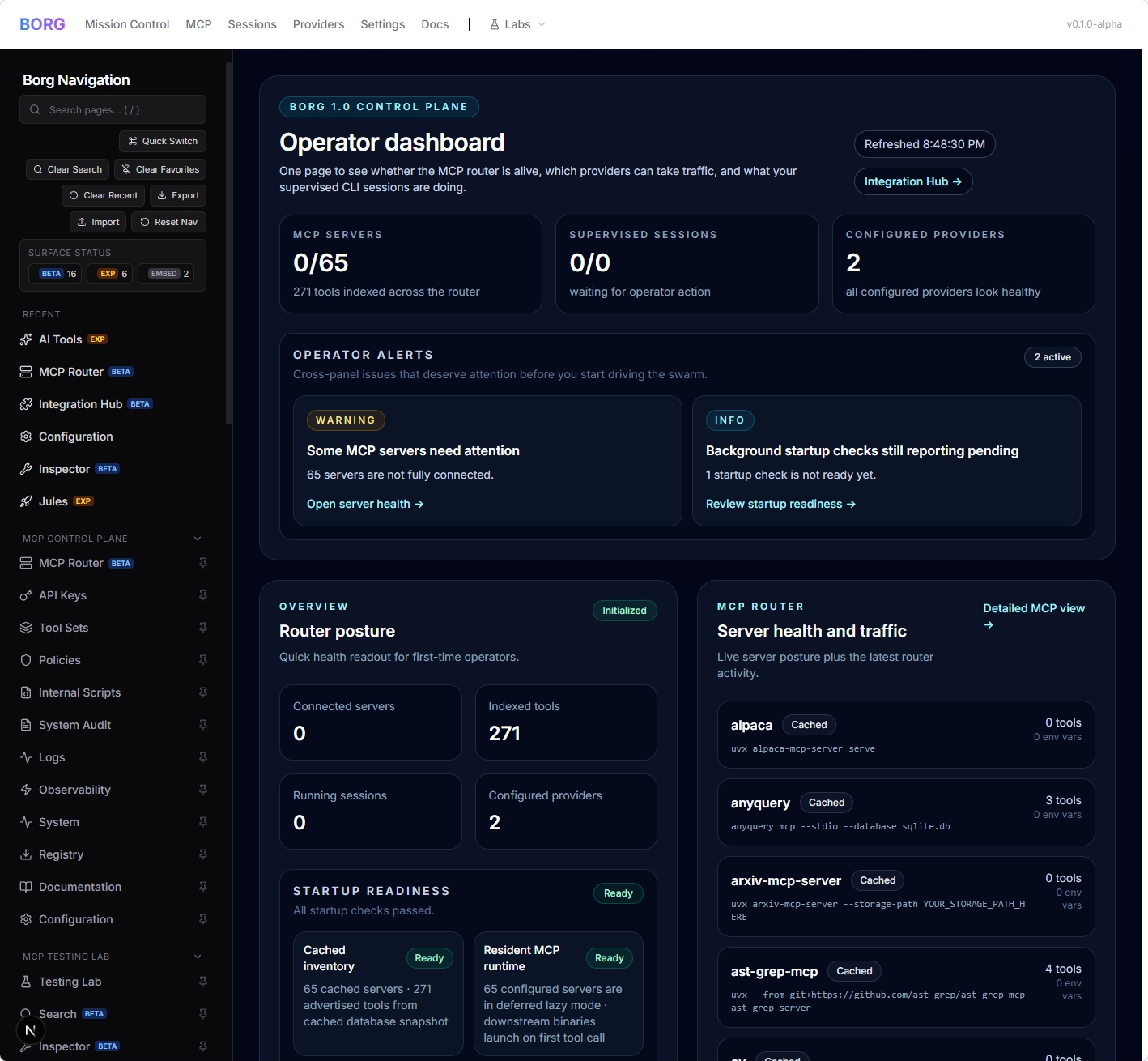This screenshot has height=1061, width=1148.
Task: Open Integration Hub puzzle icon in sidebar
Action: [26, 404]
